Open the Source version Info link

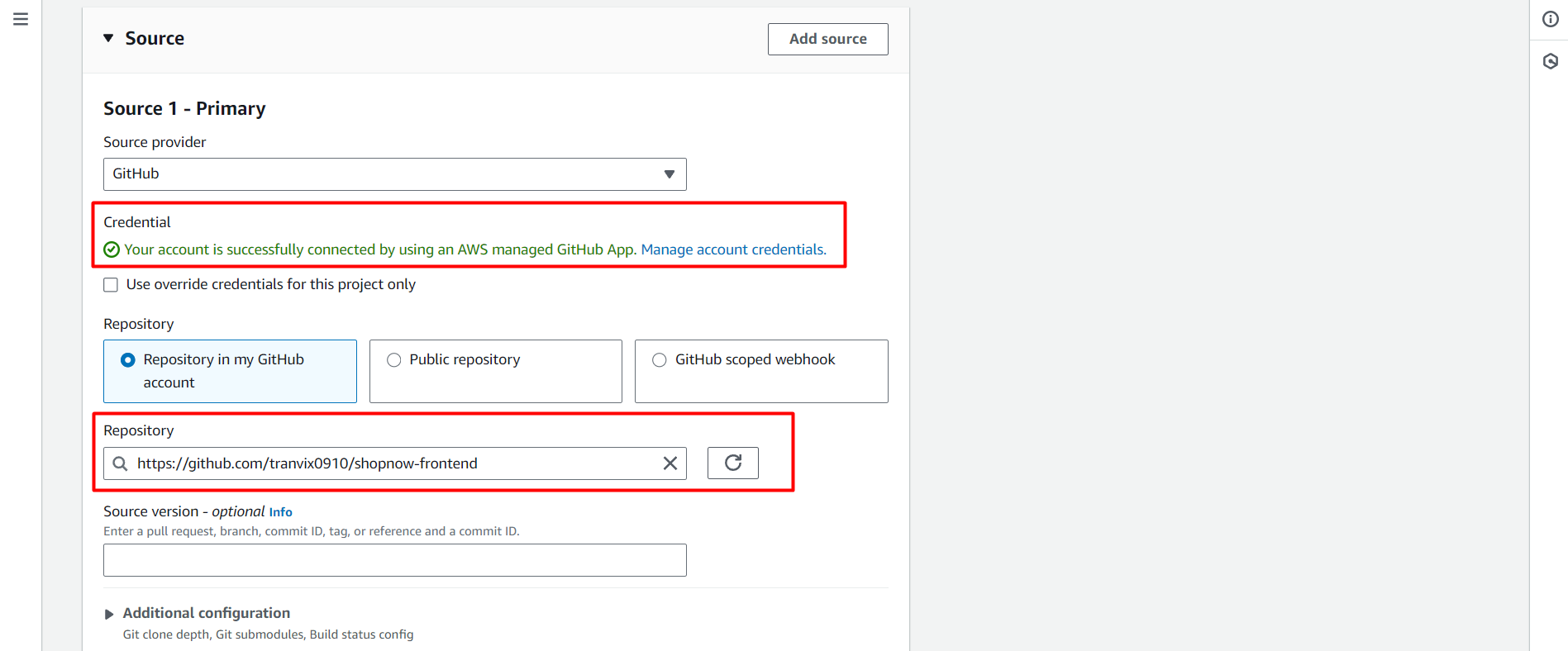point(280,511)
